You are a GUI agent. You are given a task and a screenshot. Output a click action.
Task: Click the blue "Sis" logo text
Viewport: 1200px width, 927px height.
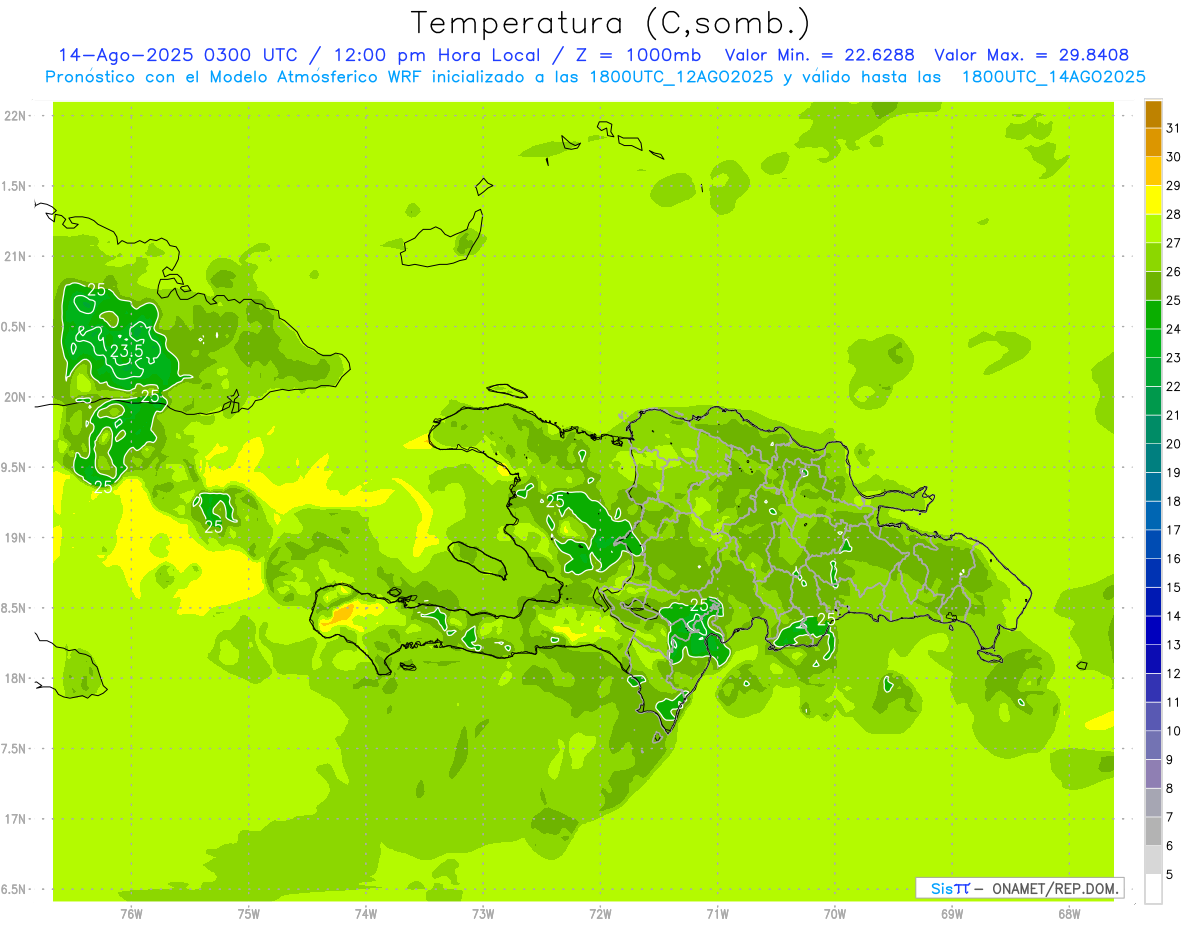click(x=943, y=888)
